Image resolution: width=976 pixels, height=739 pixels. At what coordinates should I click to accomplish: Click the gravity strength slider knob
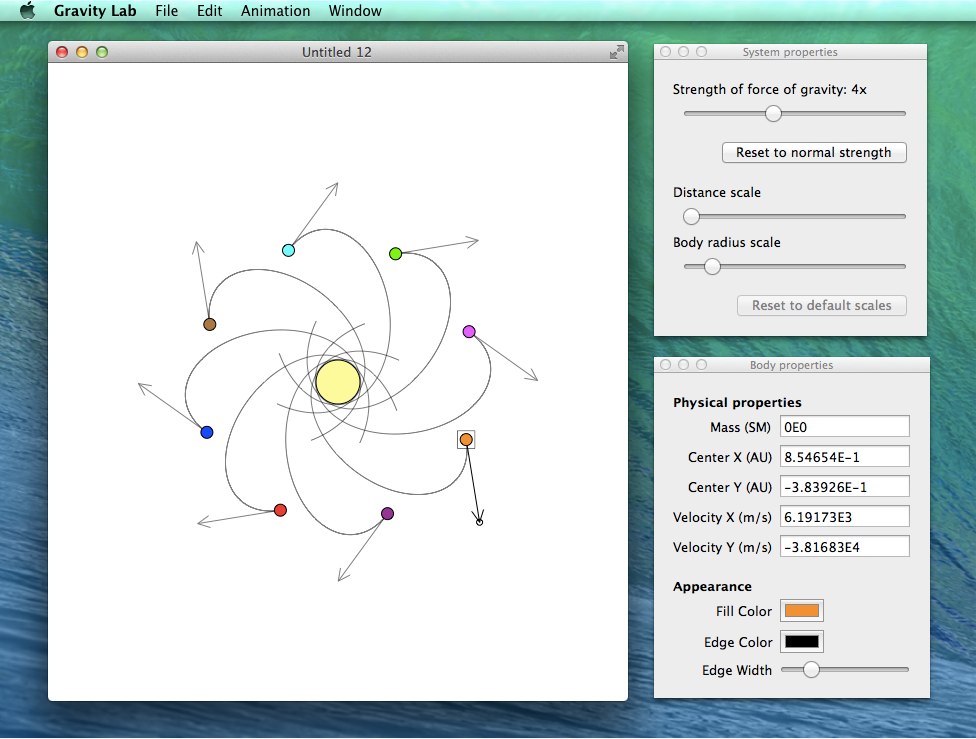pos(773,113)
